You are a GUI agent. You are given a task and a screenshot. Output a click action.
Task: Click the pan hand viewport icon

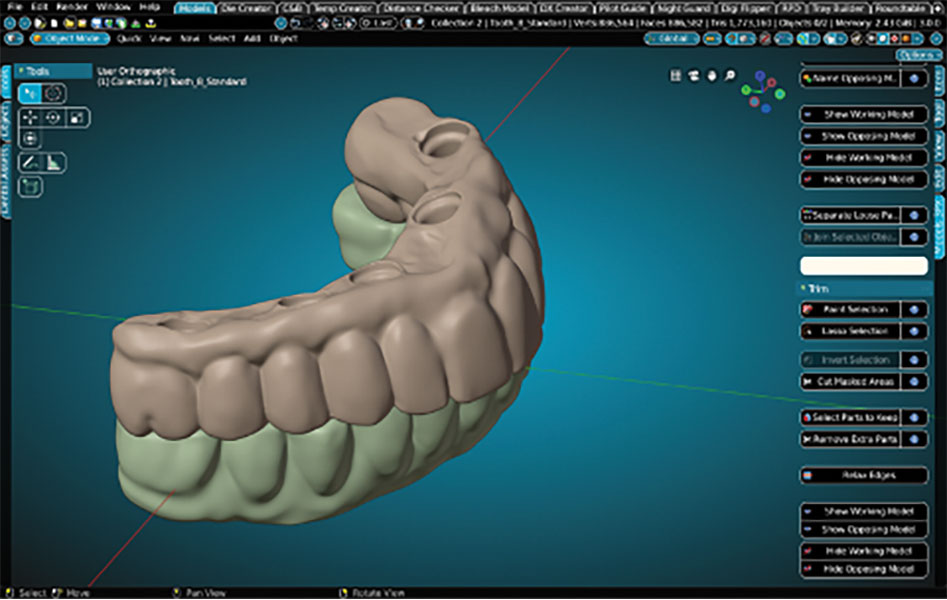[x=711, y=75]
